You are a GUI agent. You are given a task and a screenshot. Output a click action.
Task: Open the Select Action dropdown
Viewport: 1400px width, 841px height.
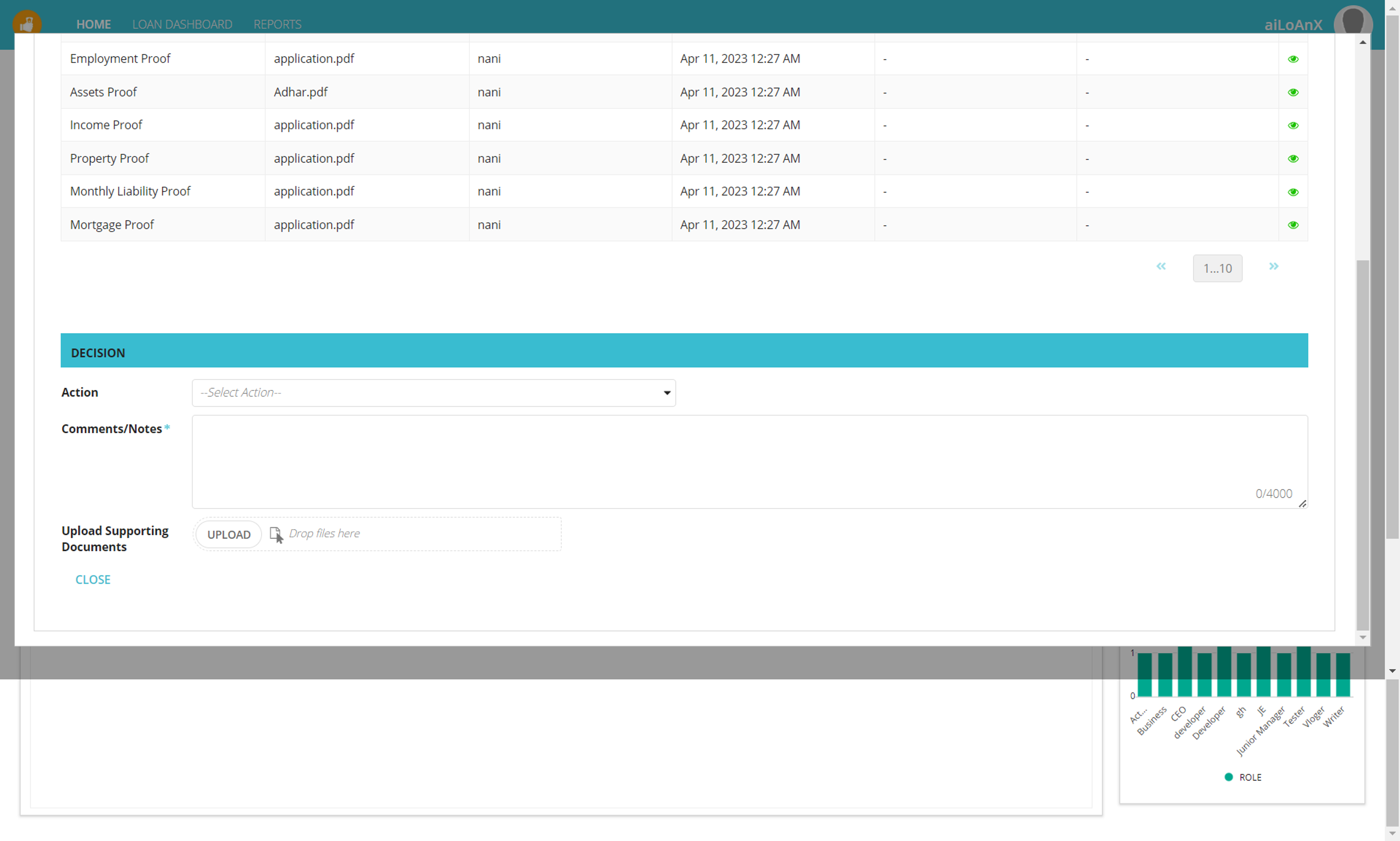(434, 393)
